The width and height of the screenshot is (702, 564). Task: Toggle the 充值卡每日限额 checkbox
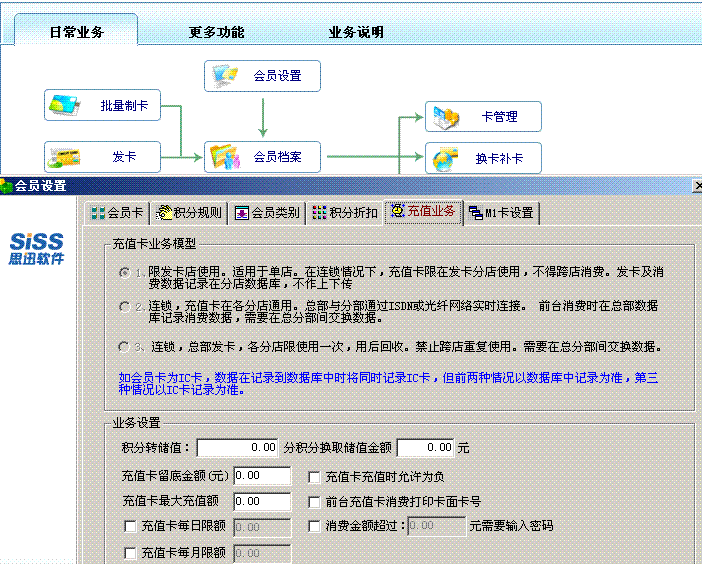[129, 526]
